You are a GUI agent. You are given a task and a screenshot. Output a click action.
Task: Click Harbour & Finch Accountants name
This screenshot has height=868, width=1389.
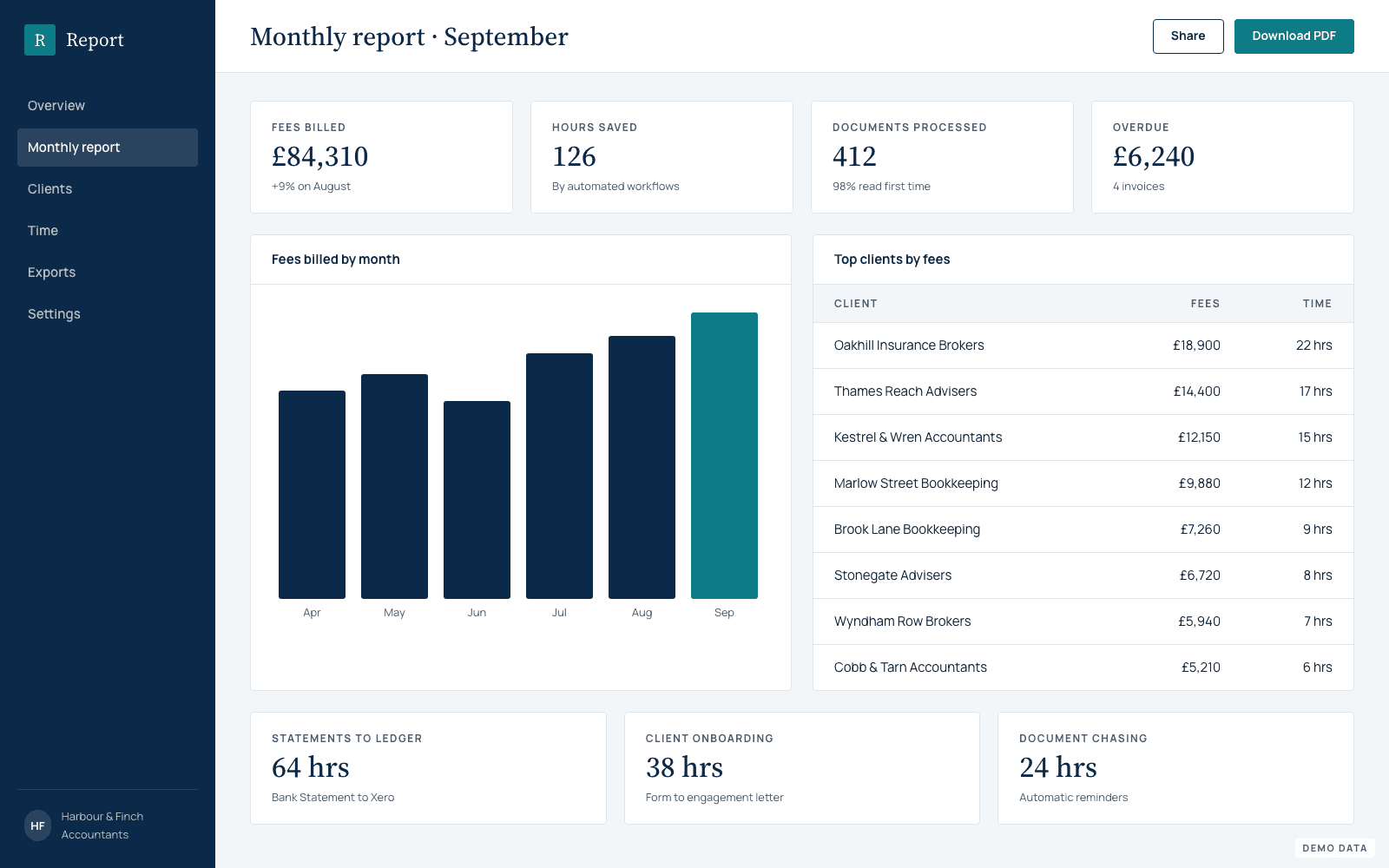(102, 825)
